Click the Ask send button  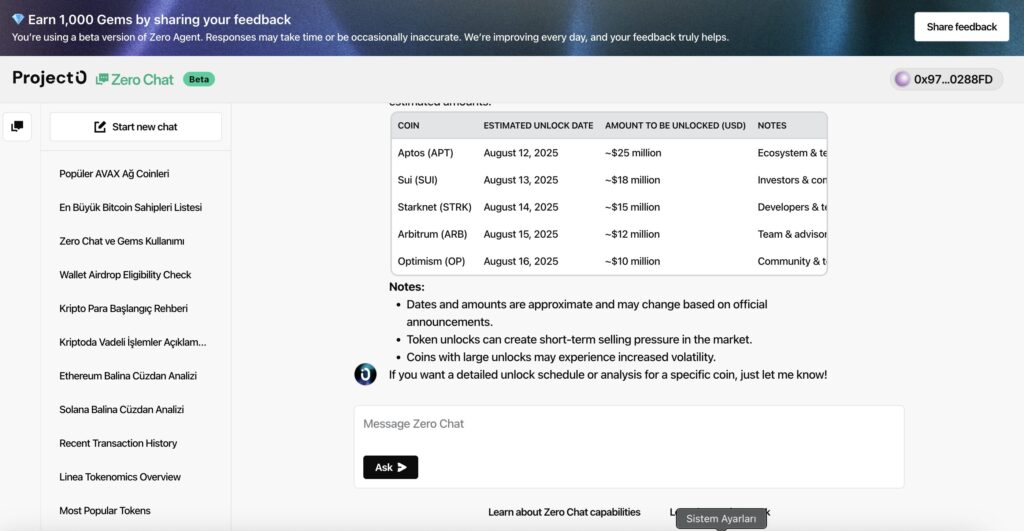tap(391, 467)
